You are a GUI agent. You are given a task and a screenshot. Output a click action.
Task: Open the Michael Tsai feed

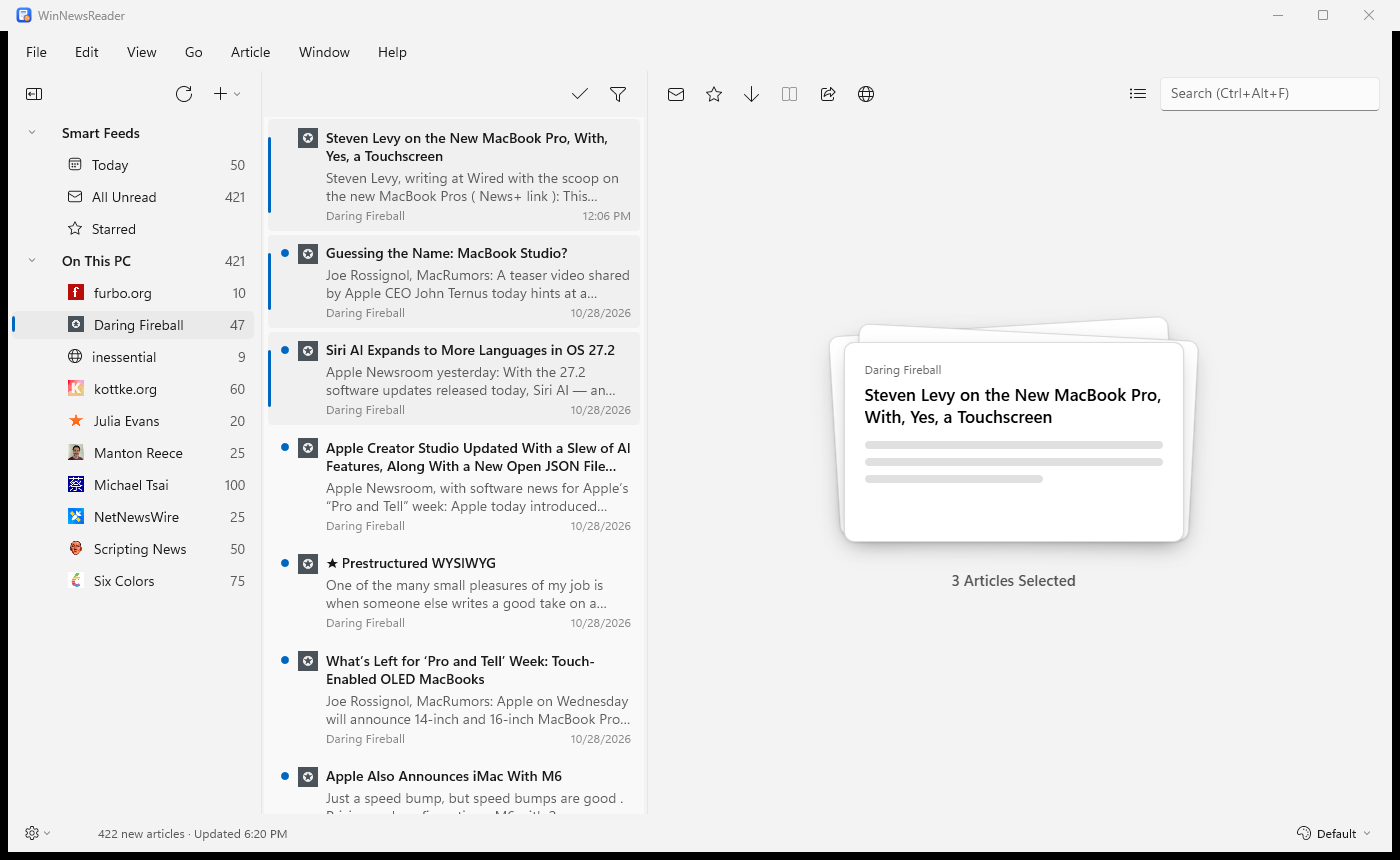pos(133,485)
